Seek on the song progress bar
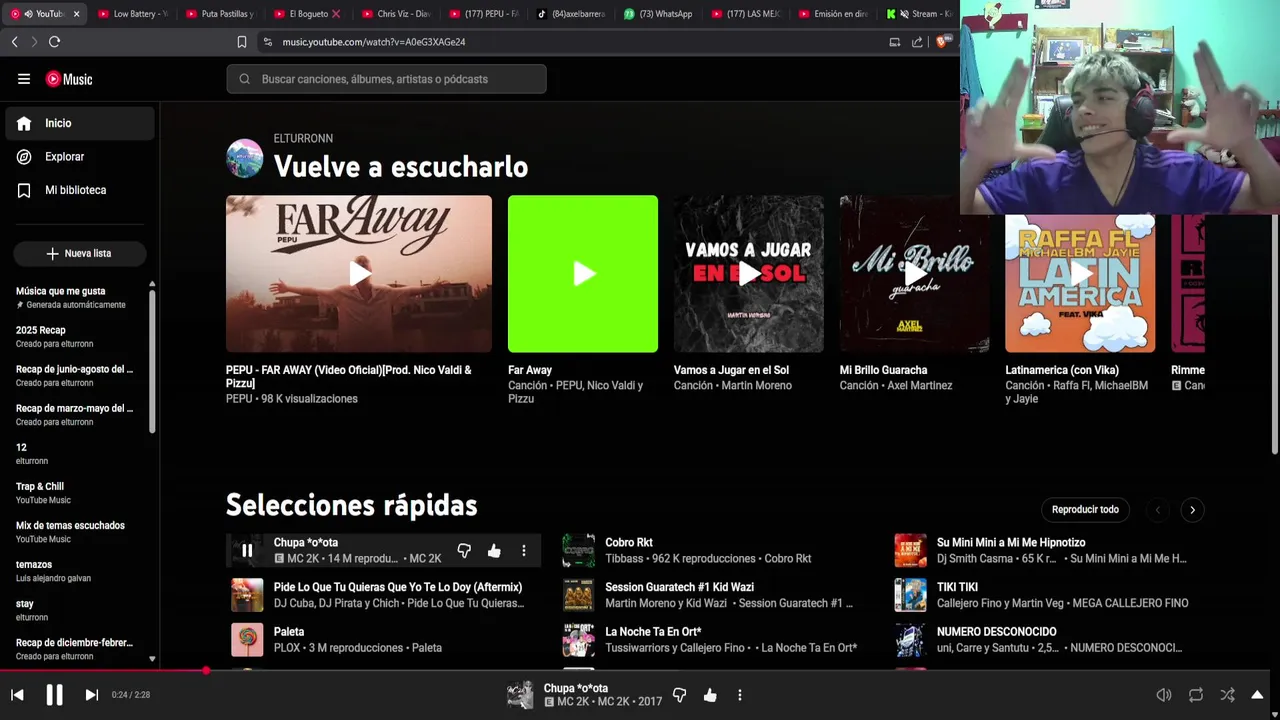The height and width of the screenshot is (720, 1280). tap(640, 670)
